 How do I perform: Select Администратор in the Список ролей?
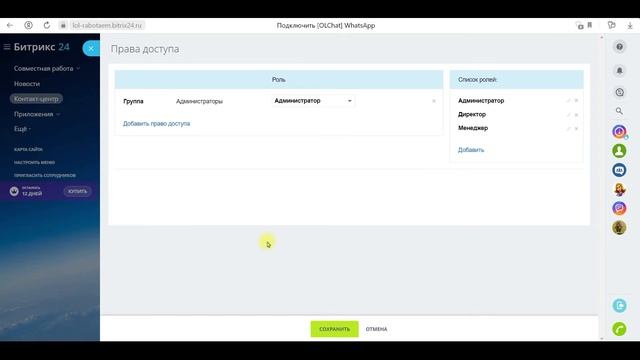[x=481, y=101]
